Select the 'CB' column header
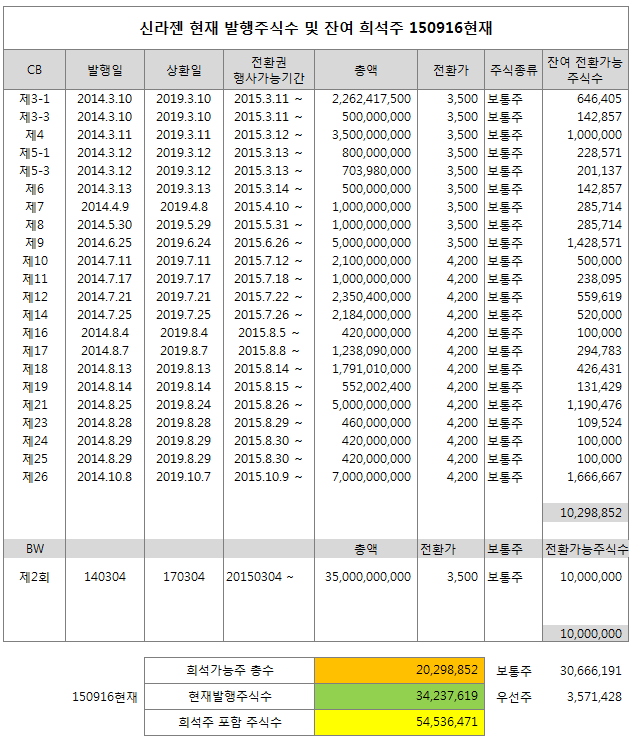Viewport: 634px width, 744px height. pyautogui.click(x=35, y=70)
